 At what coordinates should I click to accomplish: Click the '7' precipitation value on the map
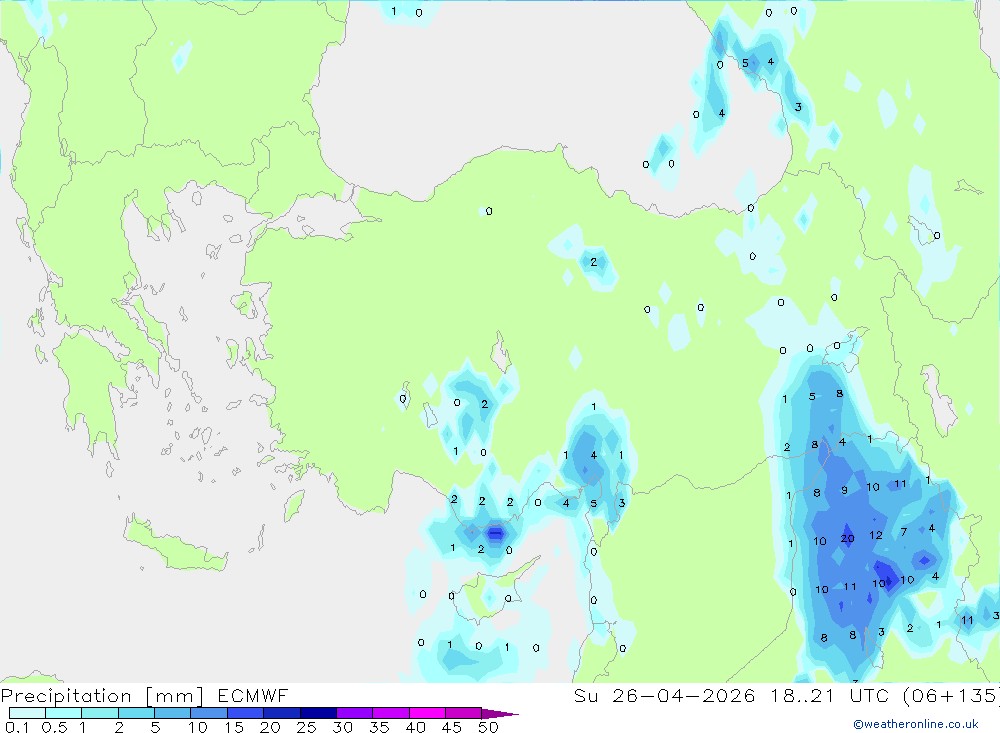point(904,531)
